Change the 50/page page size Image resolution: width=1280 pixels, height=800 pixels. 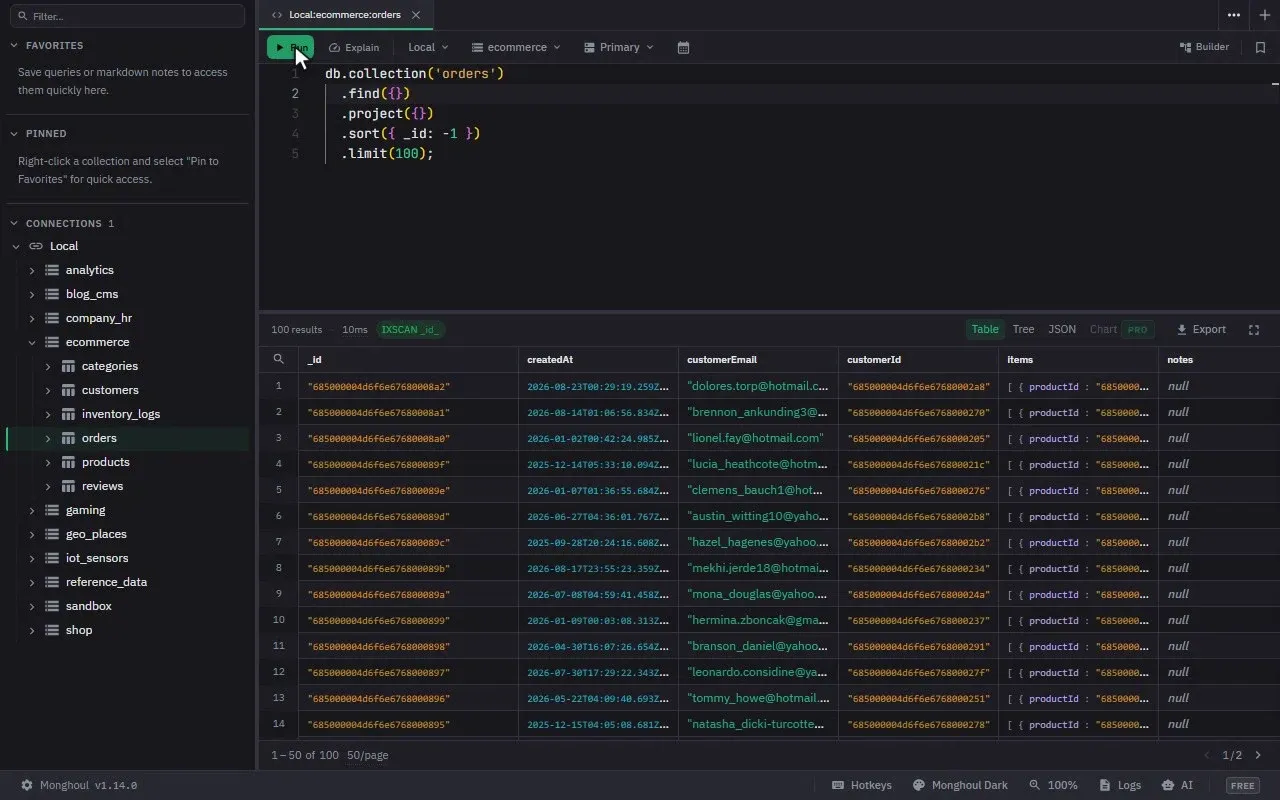[368, 756]
